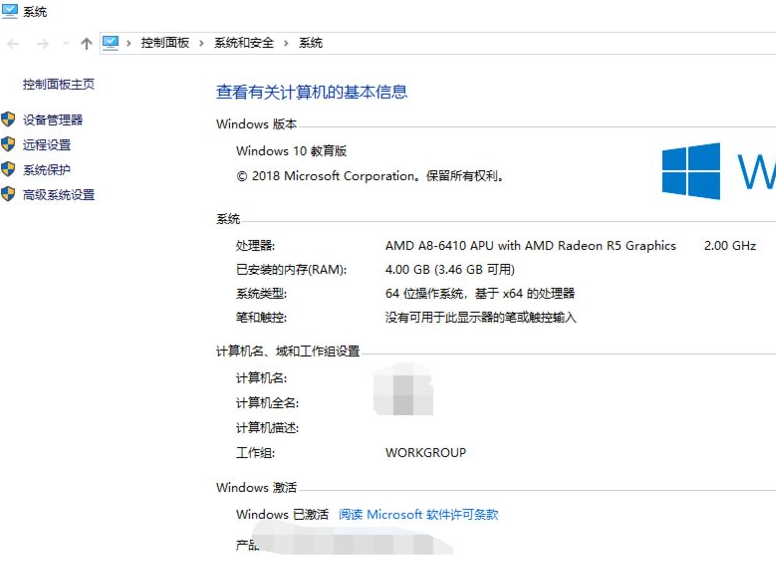Viewport: 776px width, 568px height.
Task: Click the forward navigation arrow
Action: [x=42, y=43]
